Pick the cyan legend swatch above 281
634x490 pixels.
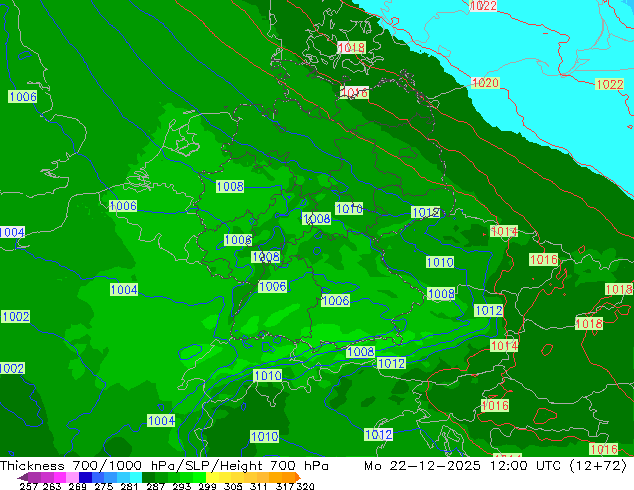coord(136,477)
